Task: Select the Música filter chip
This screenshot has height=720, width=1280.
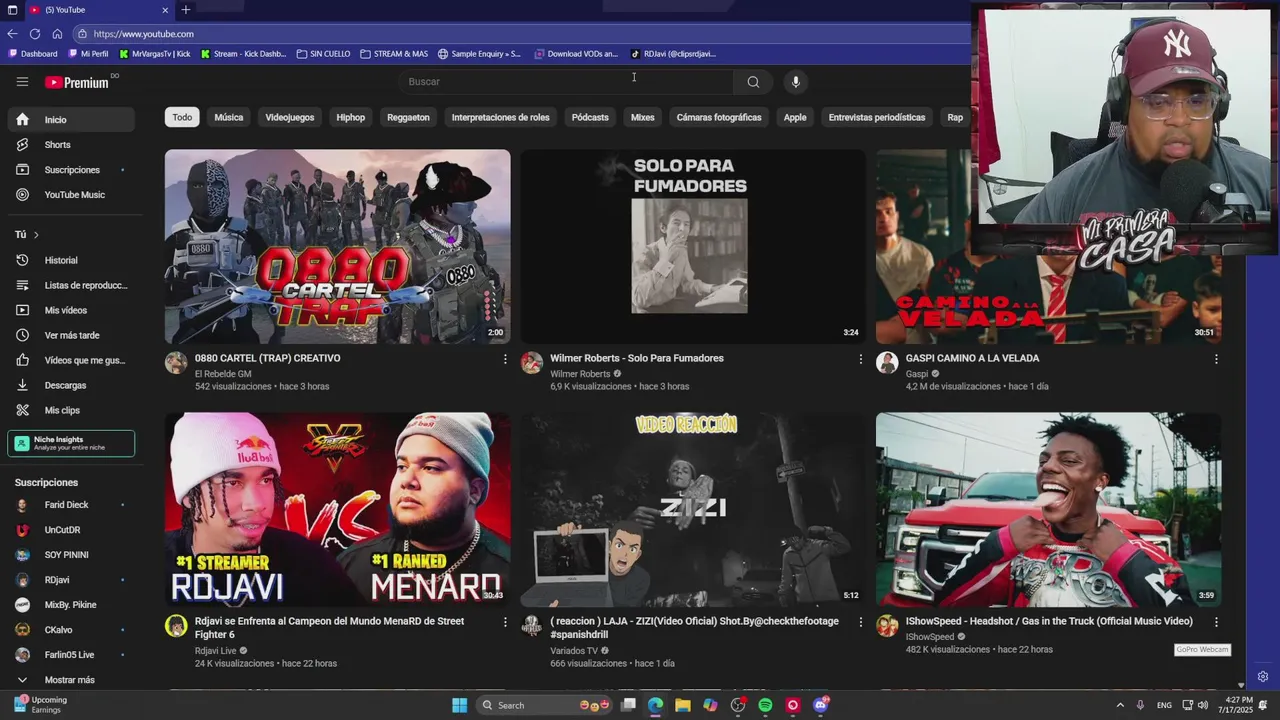Action: 229,117
